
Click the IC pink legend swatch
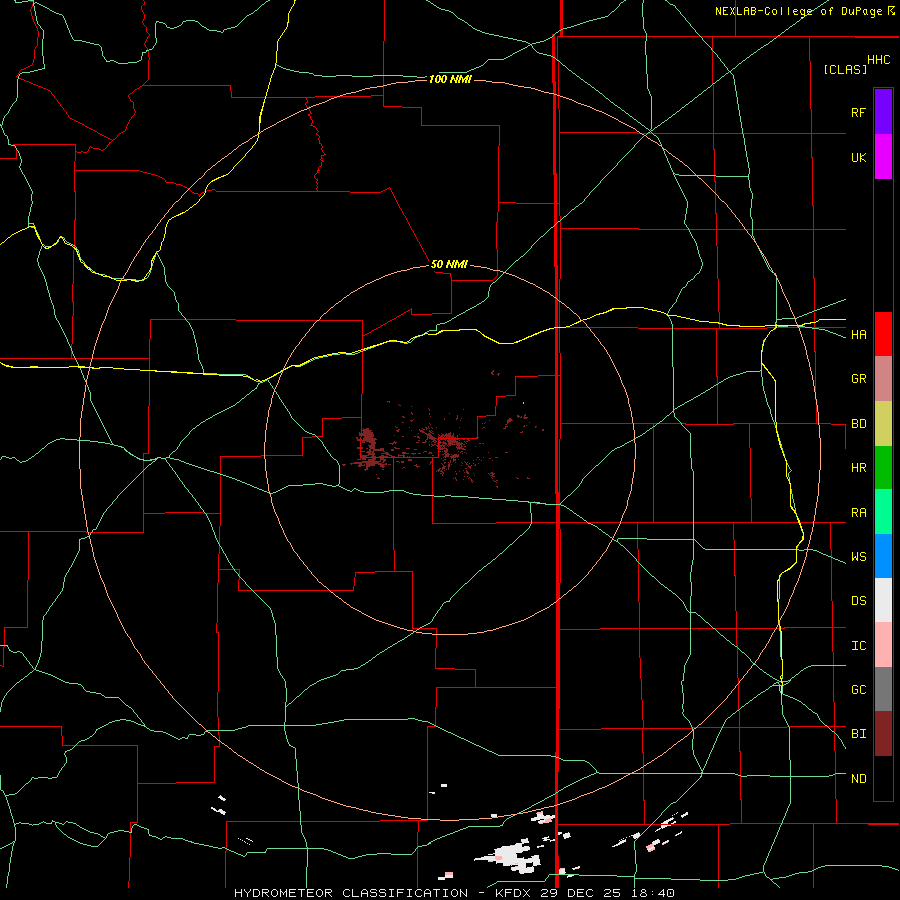(x=883, y=645)
